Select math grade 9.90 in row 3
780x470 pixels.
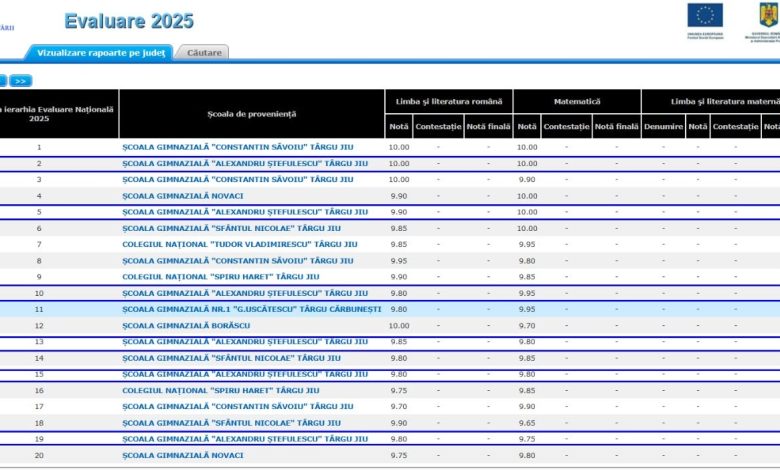527,180
